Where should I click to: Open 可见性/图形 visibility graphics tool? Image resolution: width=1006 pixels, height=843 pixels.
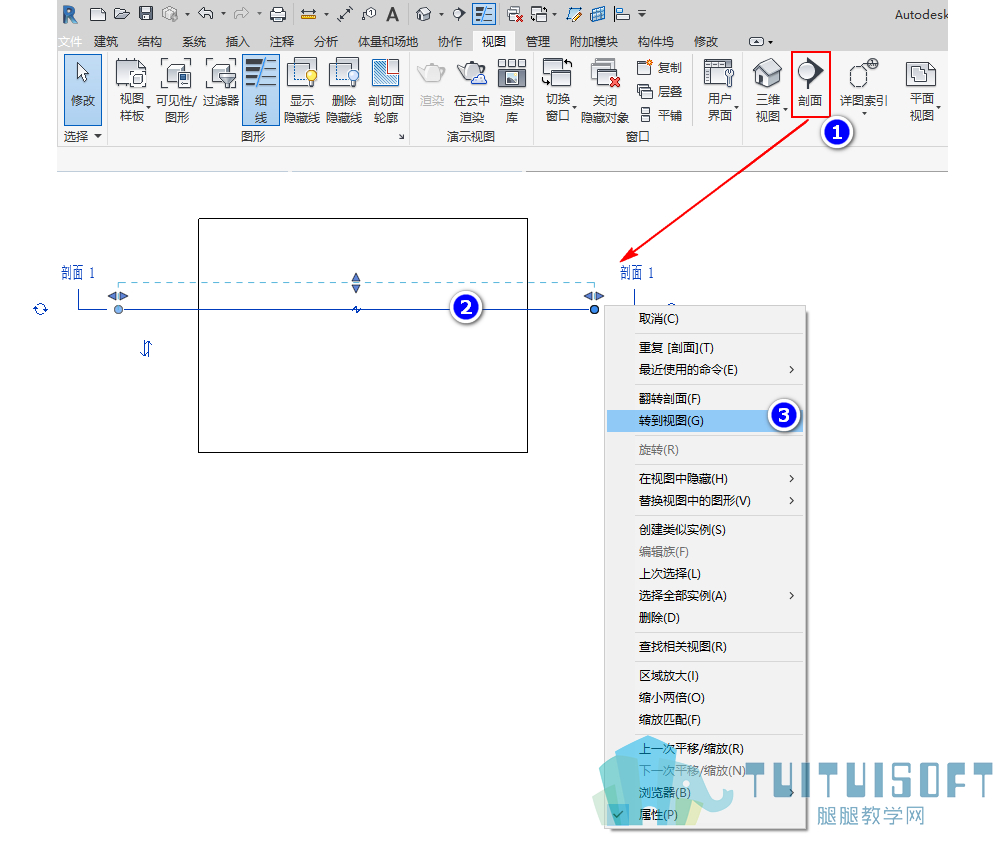[x=176, y=90]
